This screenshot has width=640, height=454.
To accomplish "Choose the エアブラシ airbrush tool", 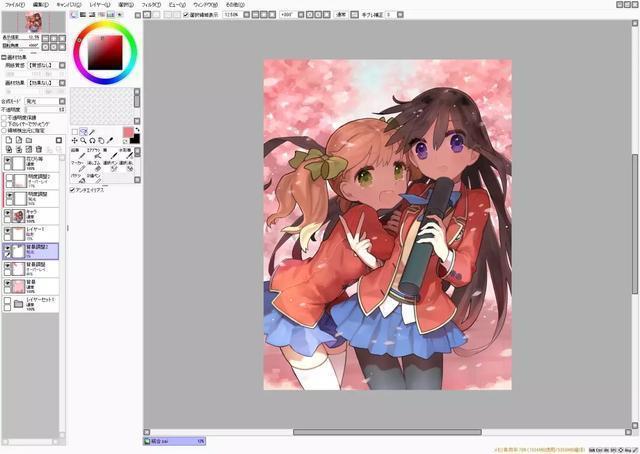I will pos(94,154).
